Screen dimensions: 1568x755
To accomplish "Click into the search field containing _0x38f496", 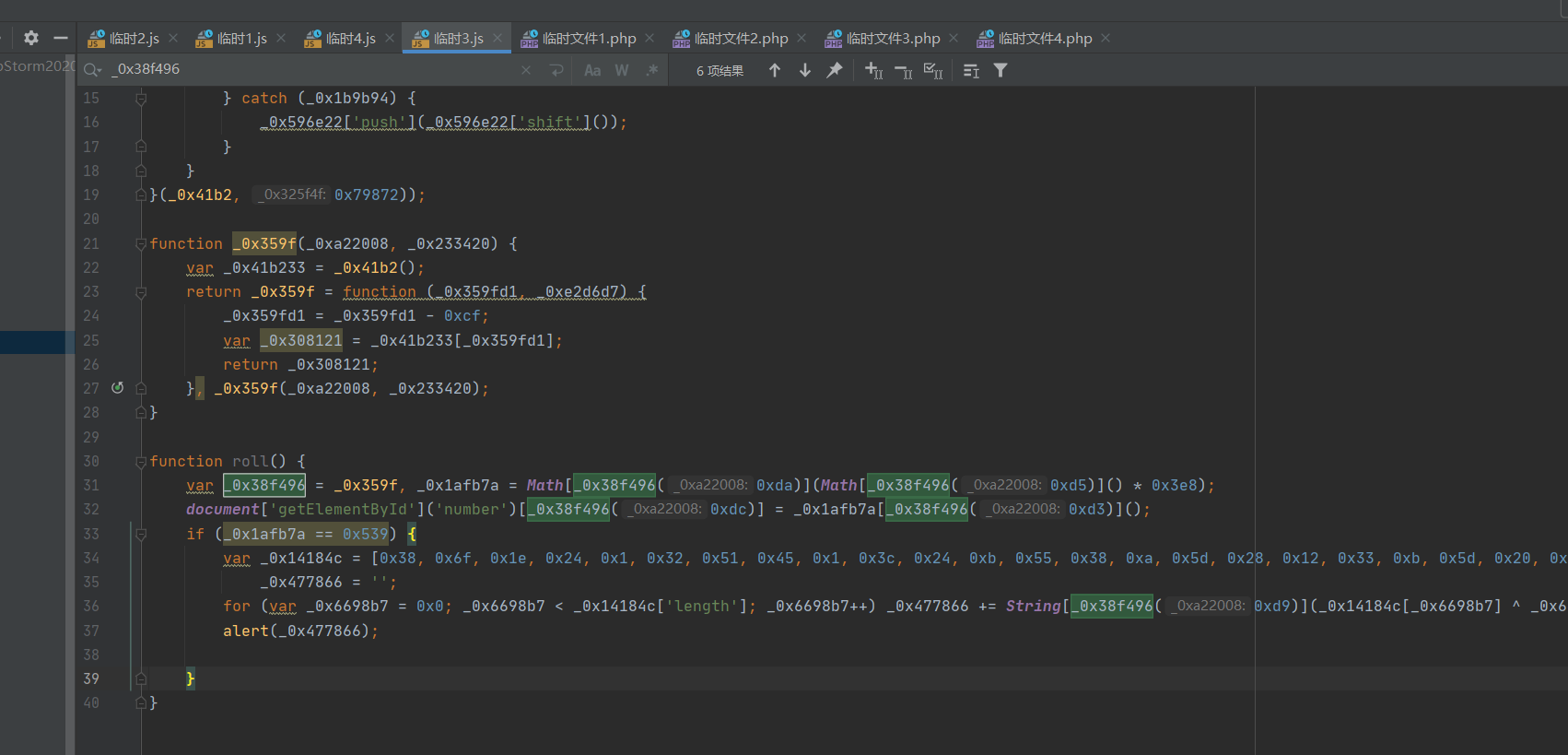I will point(313,70).
